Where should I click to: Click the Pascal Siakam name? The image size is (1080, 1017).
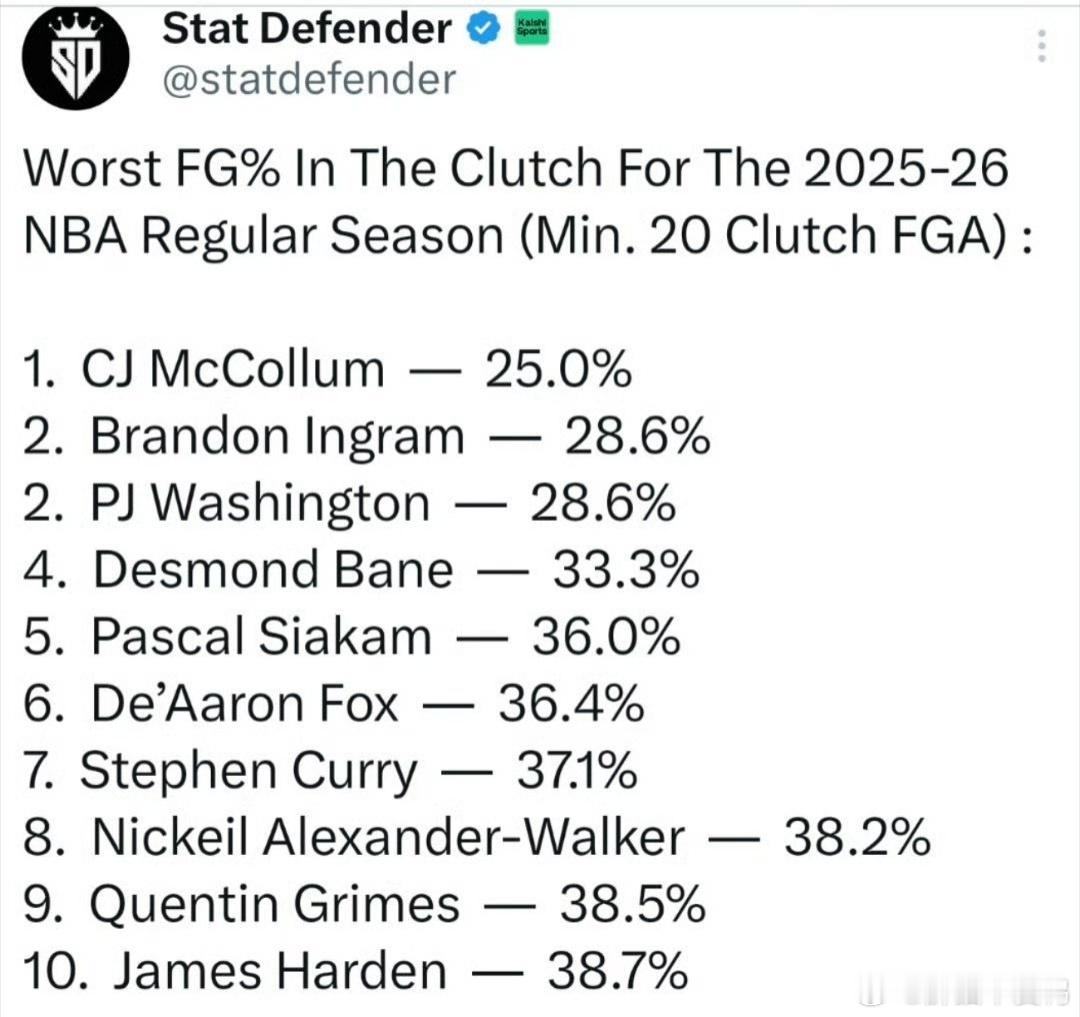261,637
